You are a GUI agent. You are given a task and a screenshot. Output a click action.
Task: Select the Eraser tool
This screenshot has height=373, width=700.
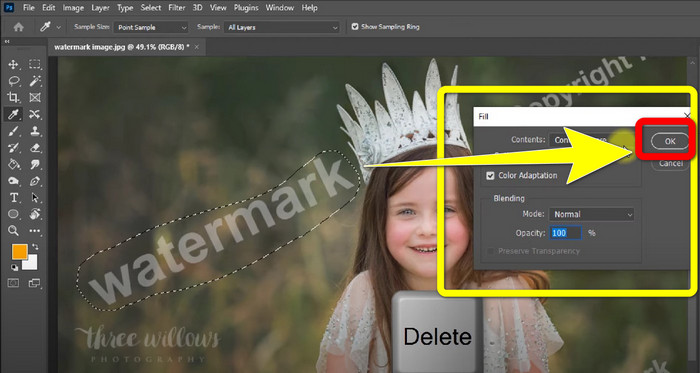click(34, 148)
